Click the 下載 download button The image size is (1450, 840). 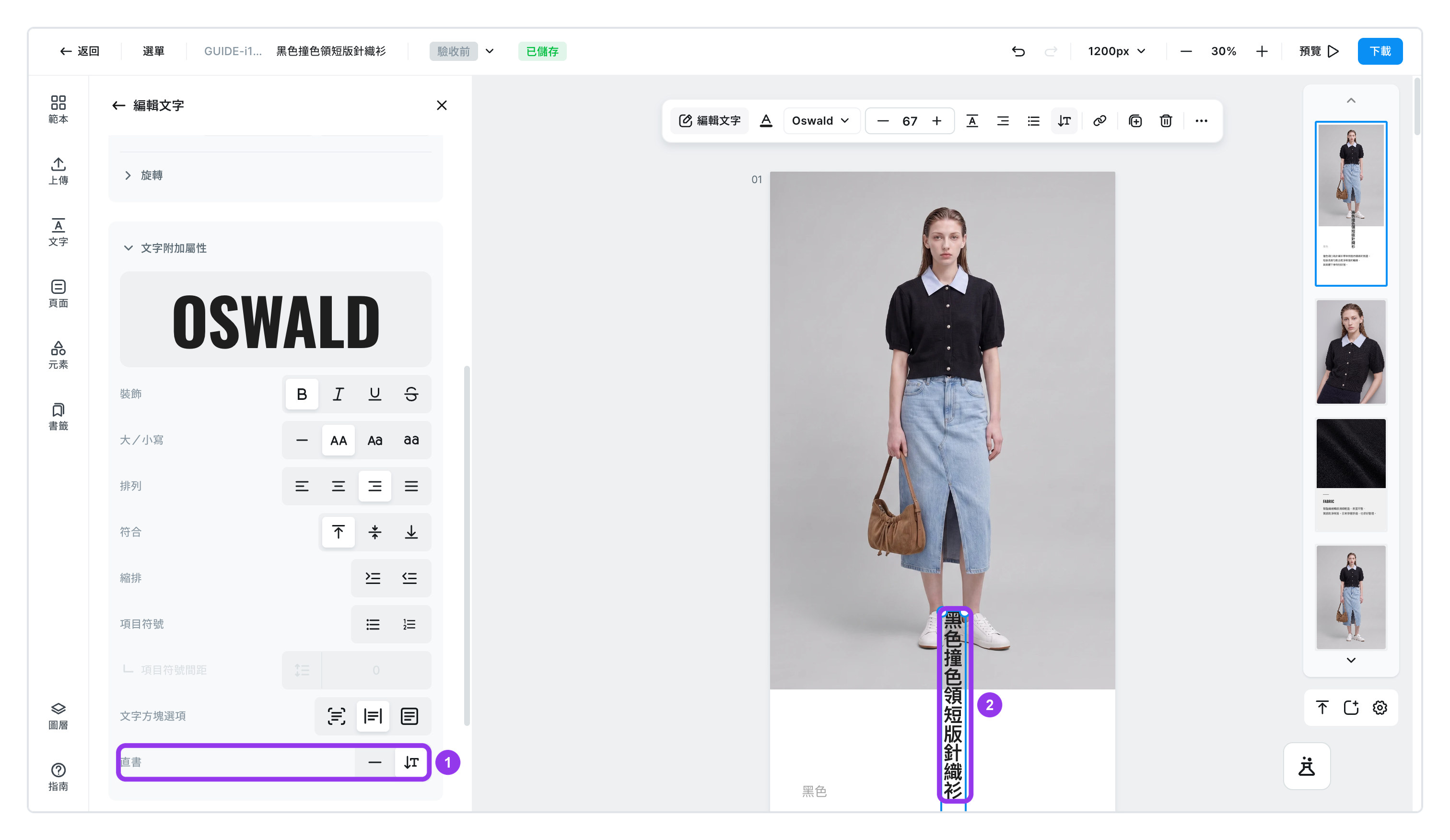pos(1380,51)
